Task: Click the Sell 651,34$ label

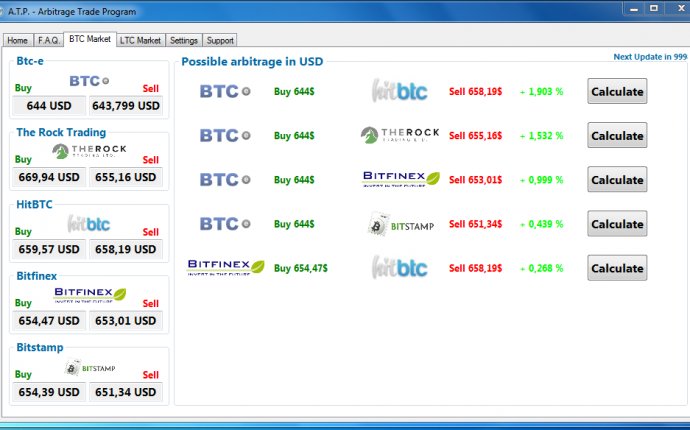Action: (475, 224)
